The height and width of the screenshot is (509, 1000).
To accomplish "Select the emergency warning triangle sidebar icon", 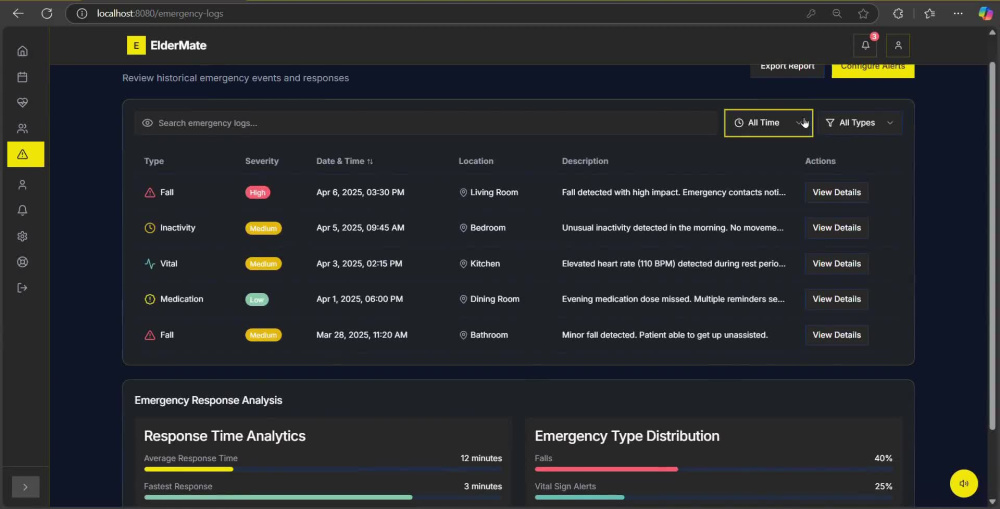I will 26,154.
